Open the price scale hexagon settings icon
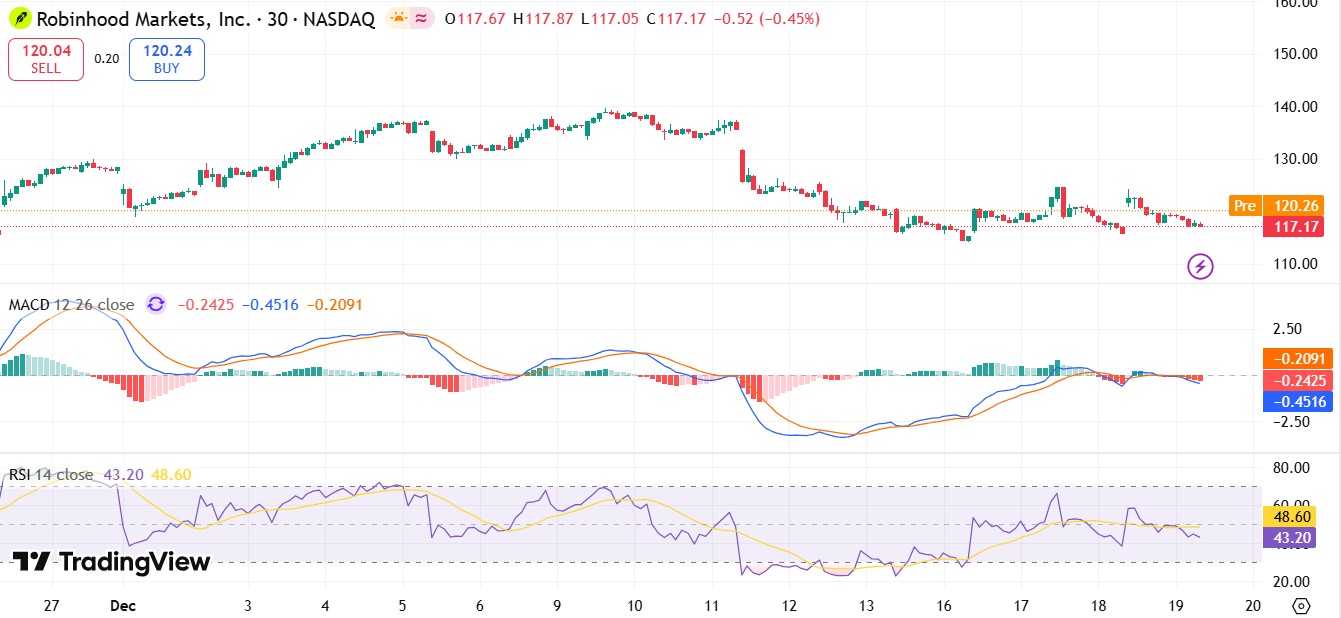The width and height of the screenshot is (1341, 618). pyautogui.click(x=1300, y=605)
